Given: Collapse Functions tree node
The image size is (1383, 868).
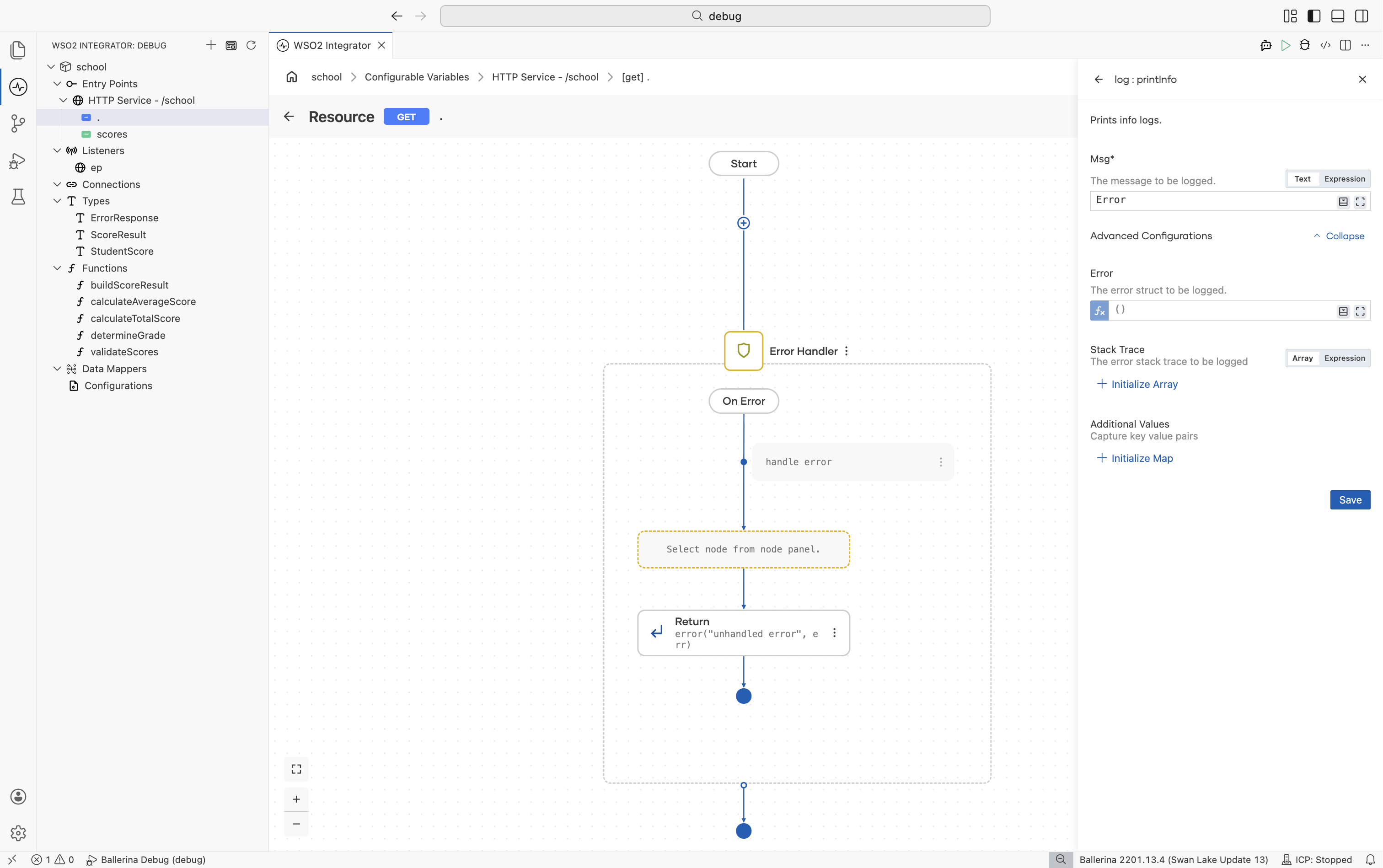Looking at the screenshot, I should (x=58, y=268).
